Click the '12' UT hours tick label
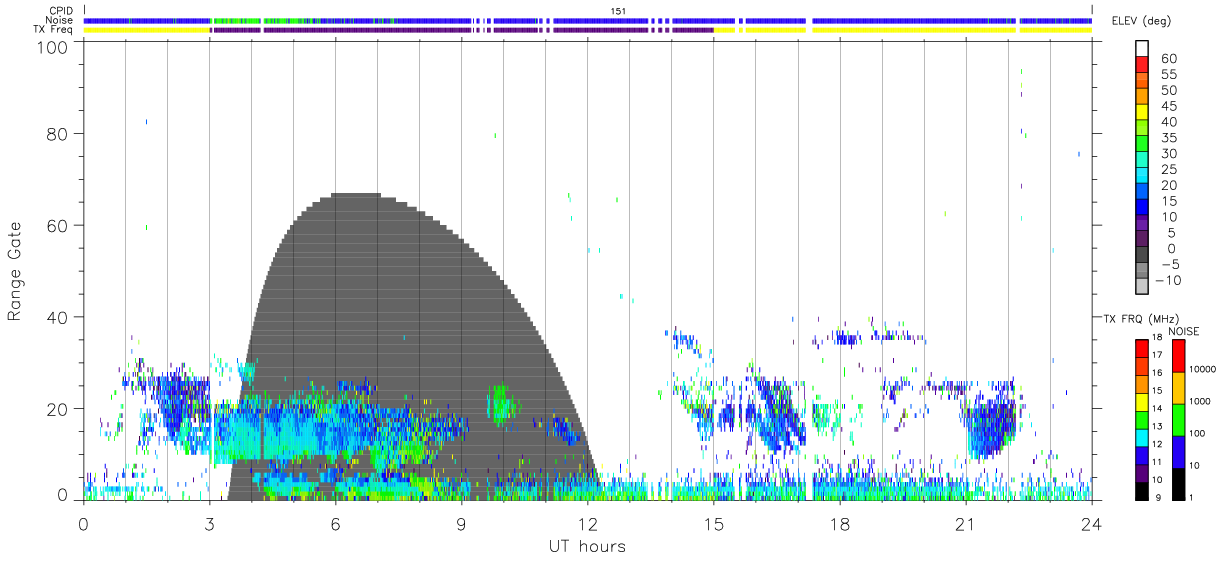Viewport: 1228px width, 567px height. pyautogui.click(x=587, y=523)
